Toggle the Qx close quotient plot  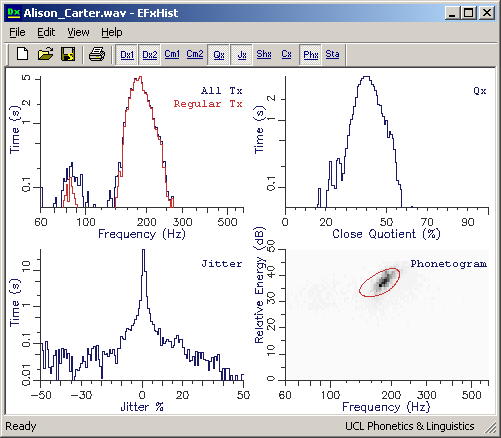pos(219,55)
